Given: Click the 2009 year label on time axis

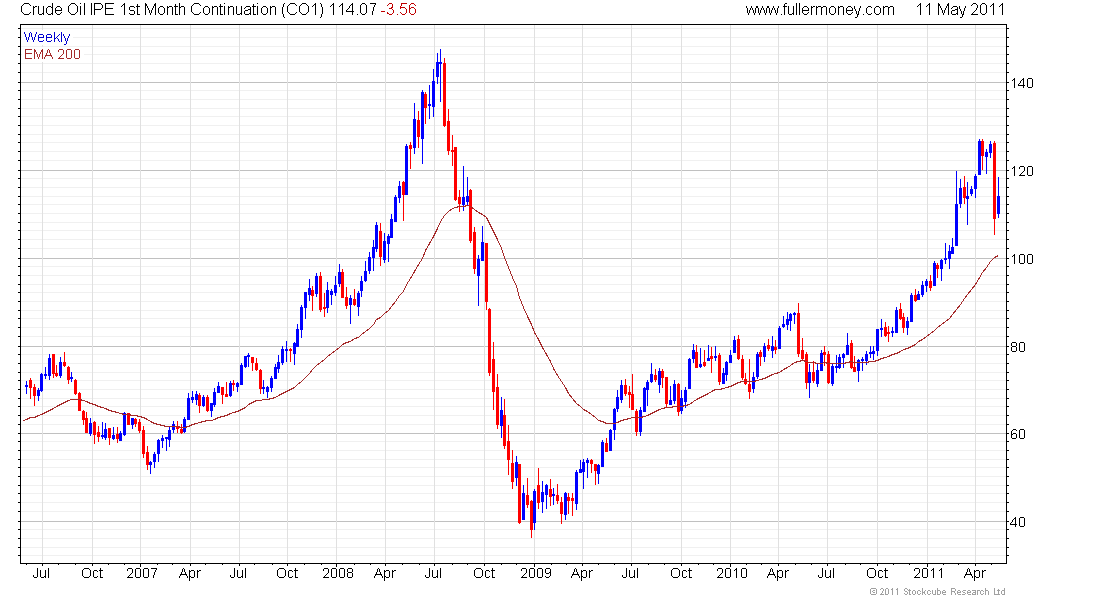Looking at the screenshot, I should point(535,573).
